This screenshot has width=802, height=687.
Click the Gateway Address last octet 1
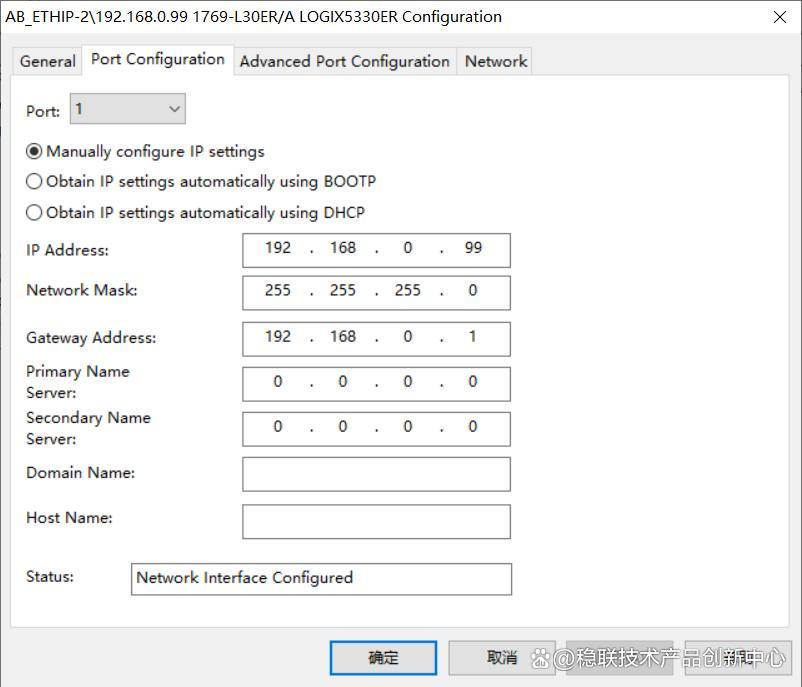click(x=473, y=337)
